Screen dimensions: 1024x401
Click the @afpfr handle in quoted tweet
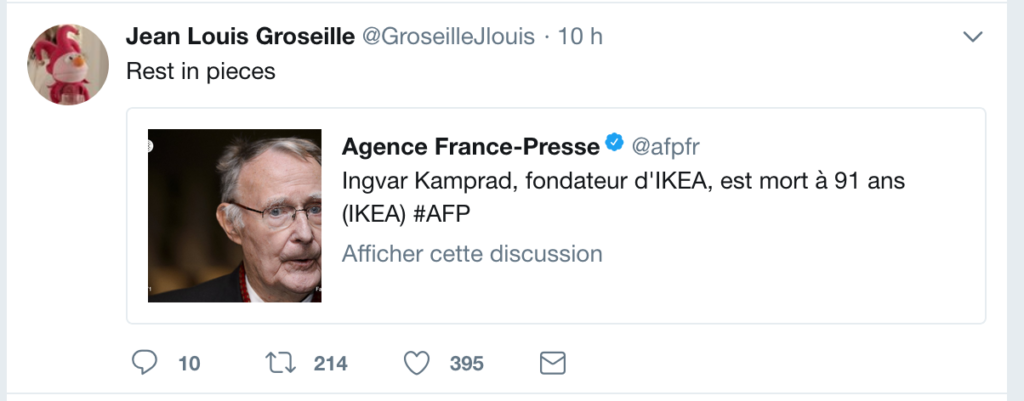tap(665, 146)
